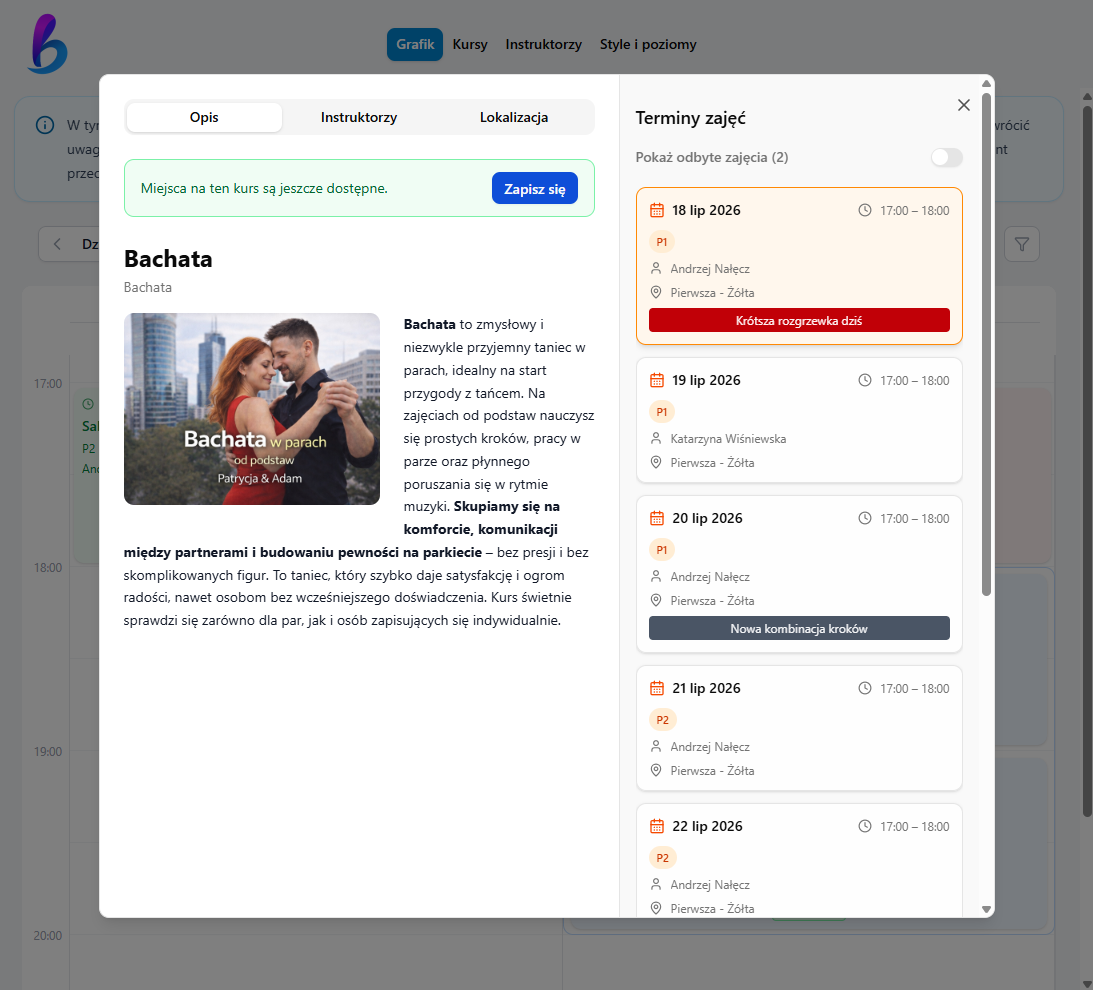Click person icon on 21 lip card

[x=656, y=747]
